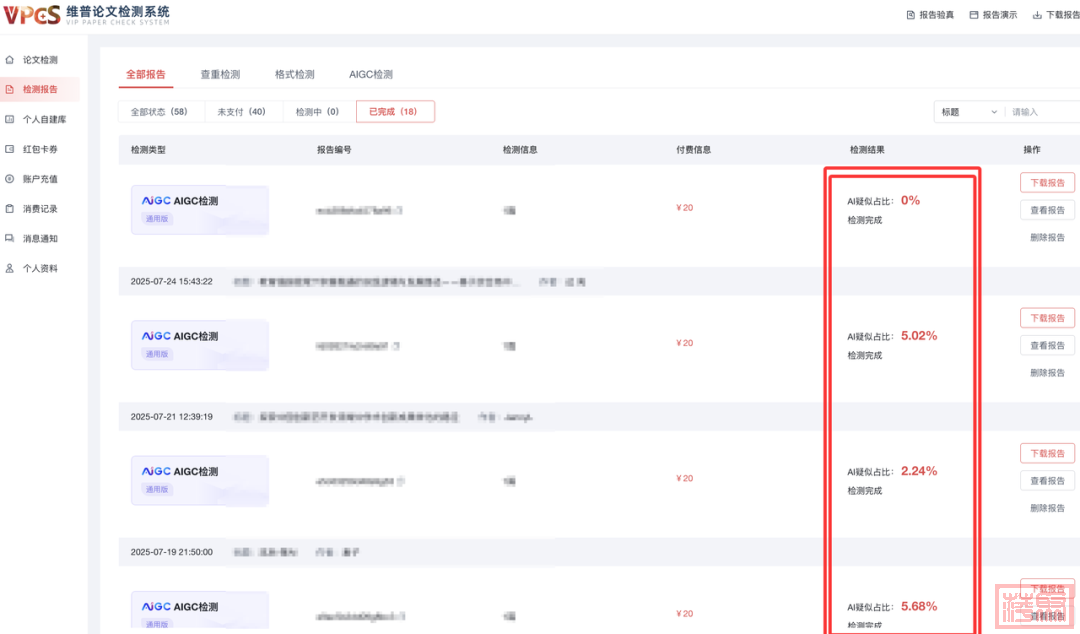Screen dimensions: 1080x634
Task: Open 红包卡券 in the sidebar
Action: click(40, 149)
